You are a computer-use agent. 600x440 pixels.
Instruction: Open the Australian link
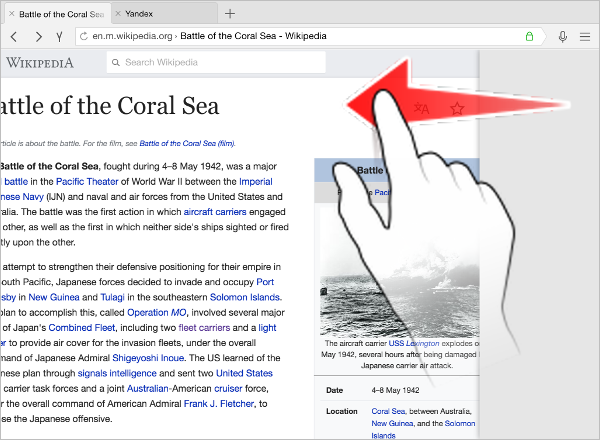click(x=147, y=389)
